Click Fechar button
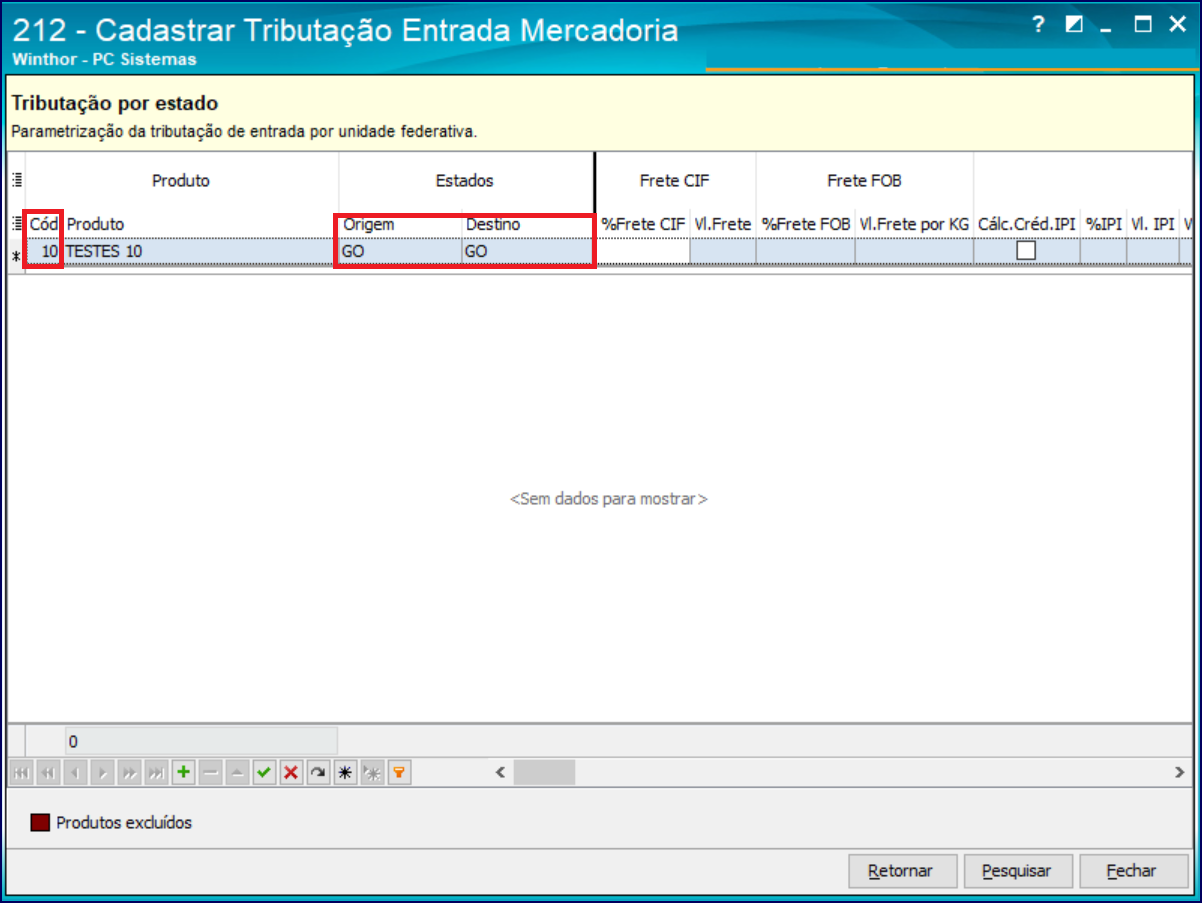Screen dimensions: 1202x903 1133,871
